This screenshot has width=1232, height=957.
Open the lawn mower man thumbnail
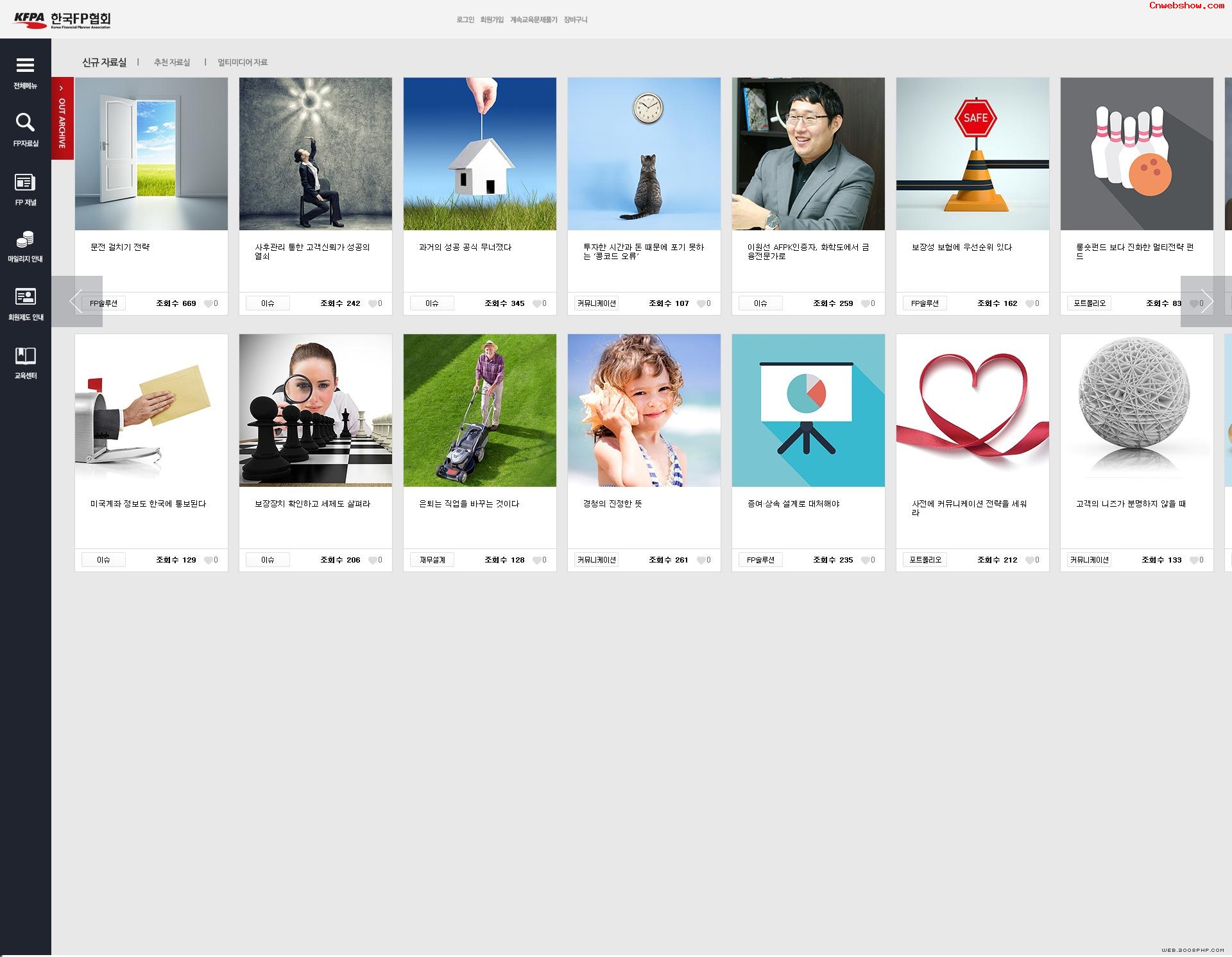[480, 411]
